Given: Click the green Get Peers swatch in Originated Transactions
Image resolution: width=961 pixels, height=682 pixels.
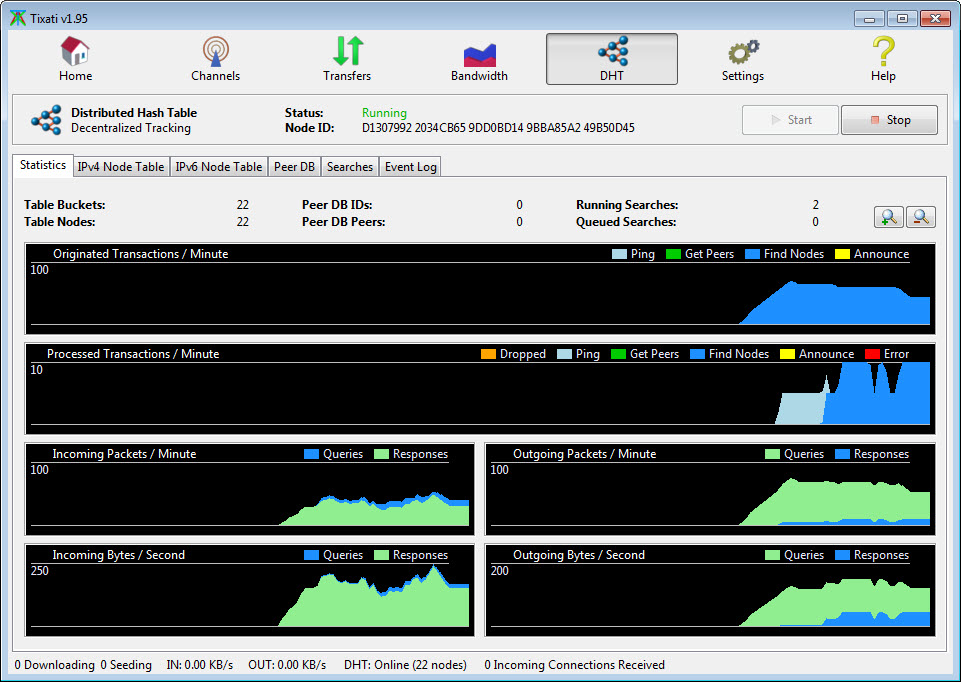Looking at the screenshot, I should [x=674, y=254].
